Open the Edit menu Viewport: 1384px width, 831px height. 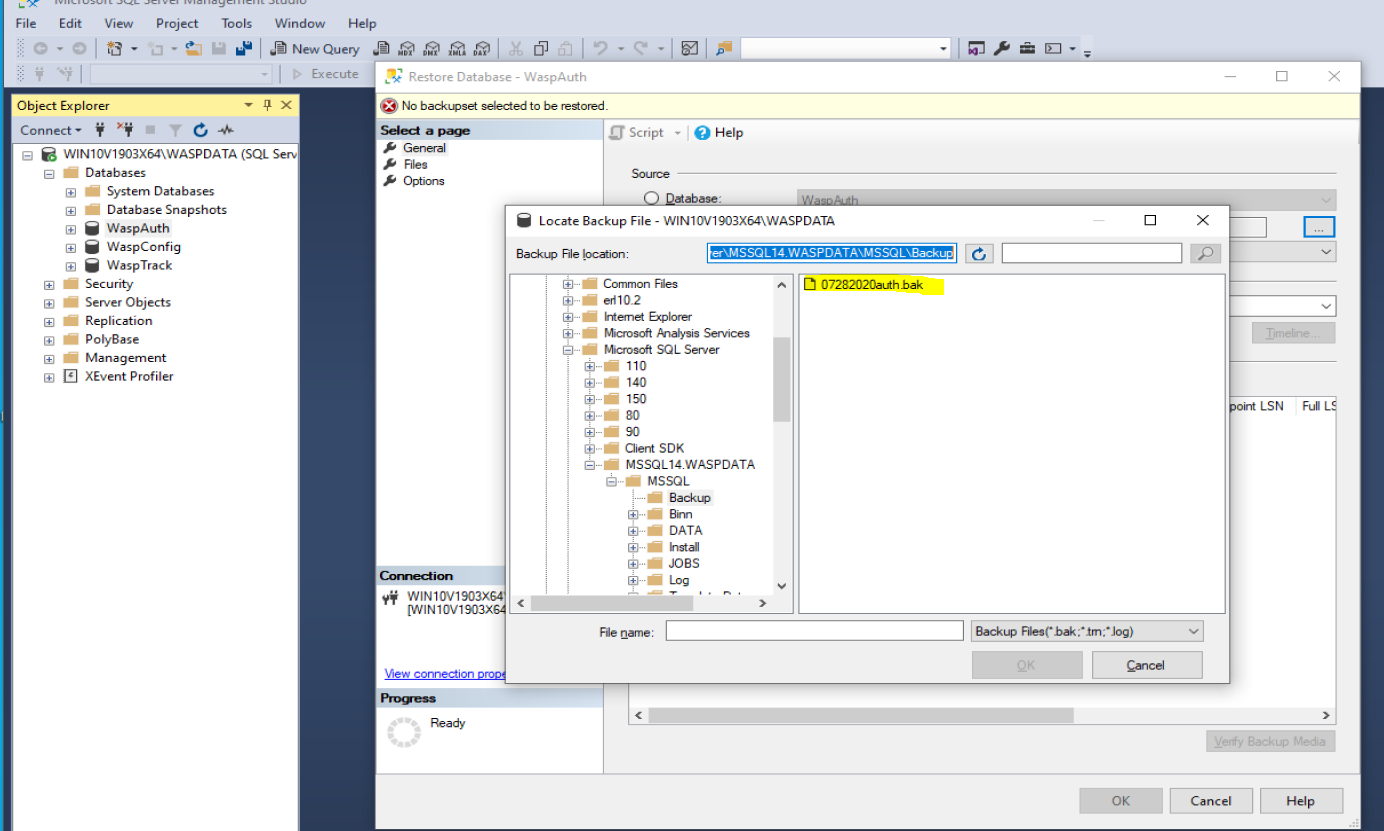(70, 23)
